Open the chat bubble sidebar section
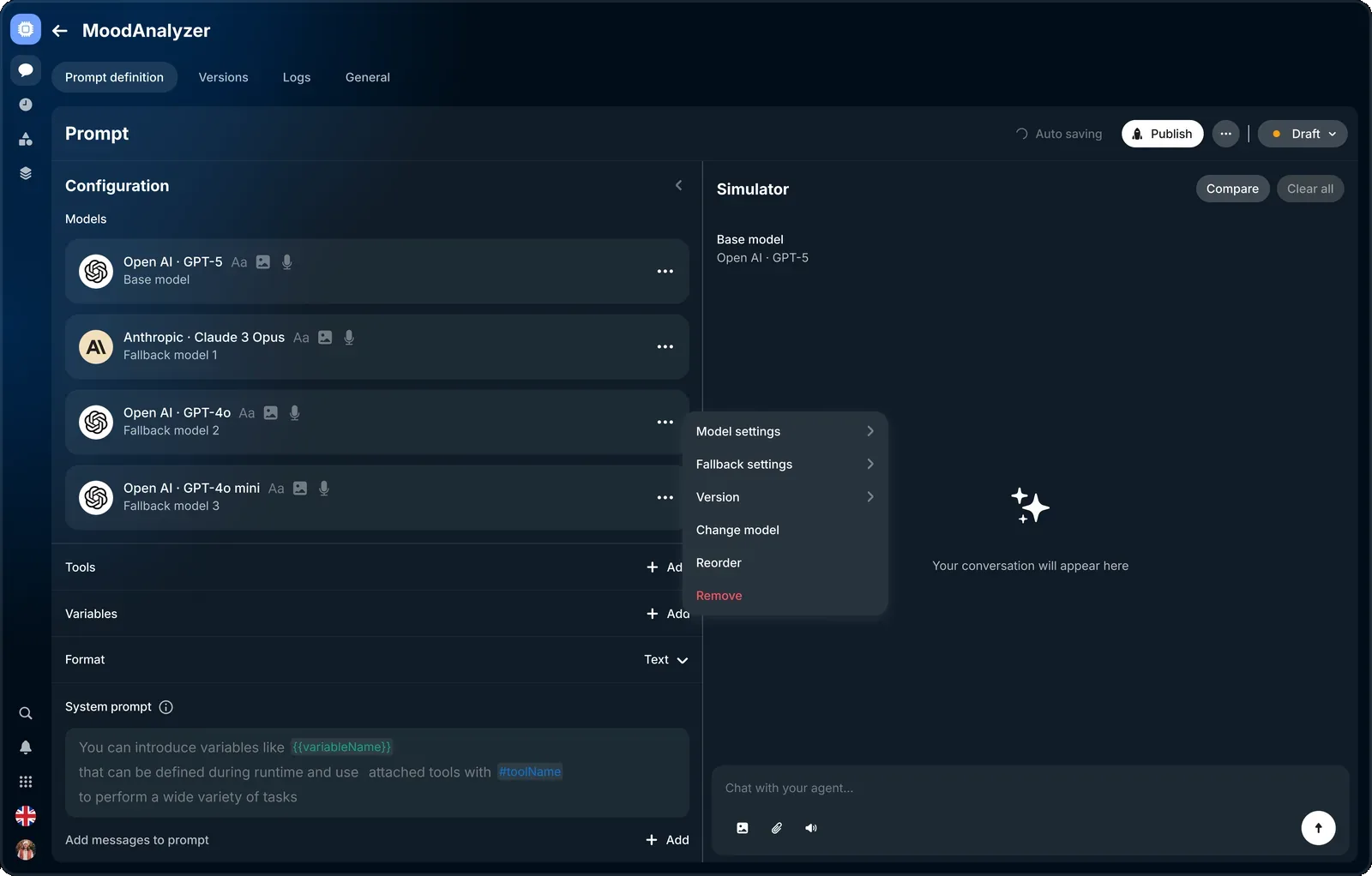The width and height of the screenshot is (1372, 876). [x=26, y=70]
